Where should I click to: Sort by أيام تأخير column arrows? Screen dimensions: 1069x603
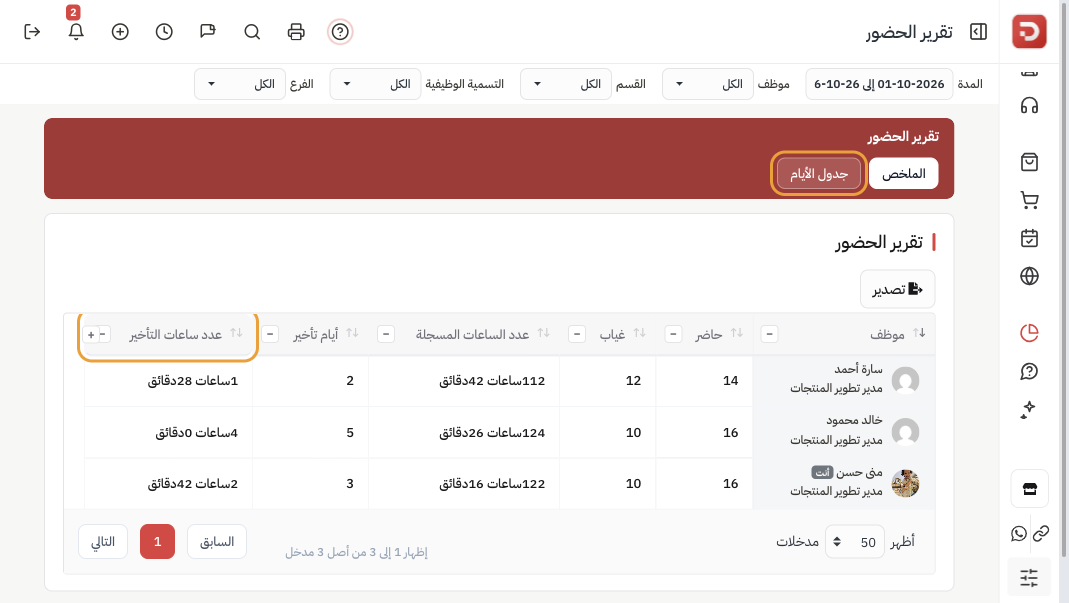click(352, 333)
